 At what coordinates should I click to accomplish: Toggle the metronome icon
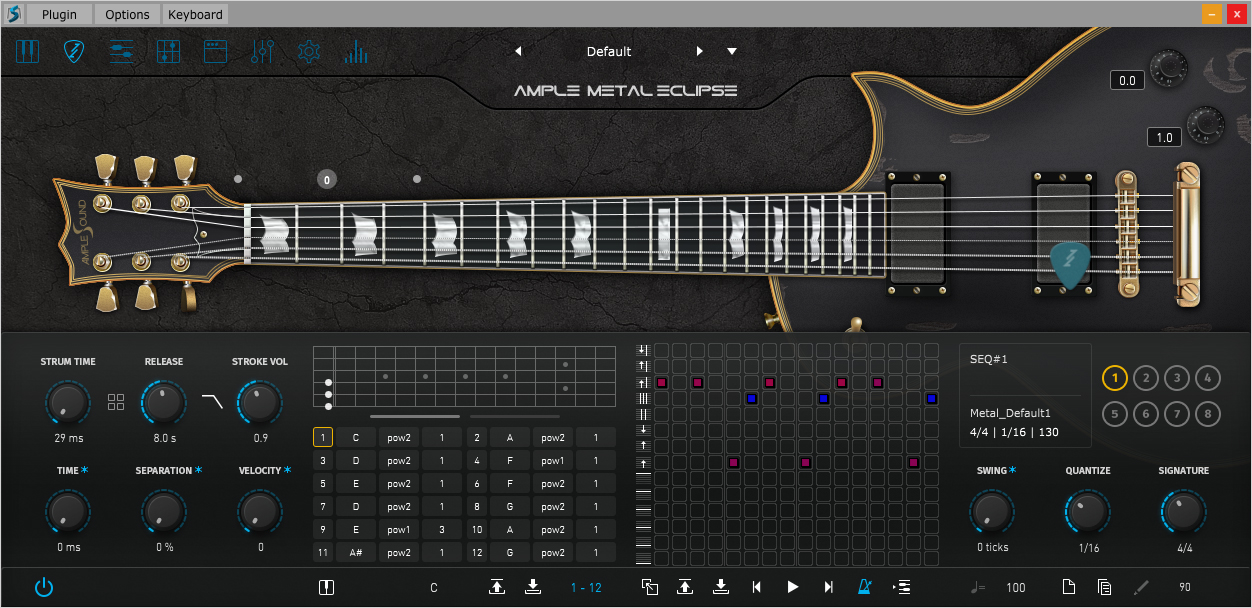[x=865, y=587]
